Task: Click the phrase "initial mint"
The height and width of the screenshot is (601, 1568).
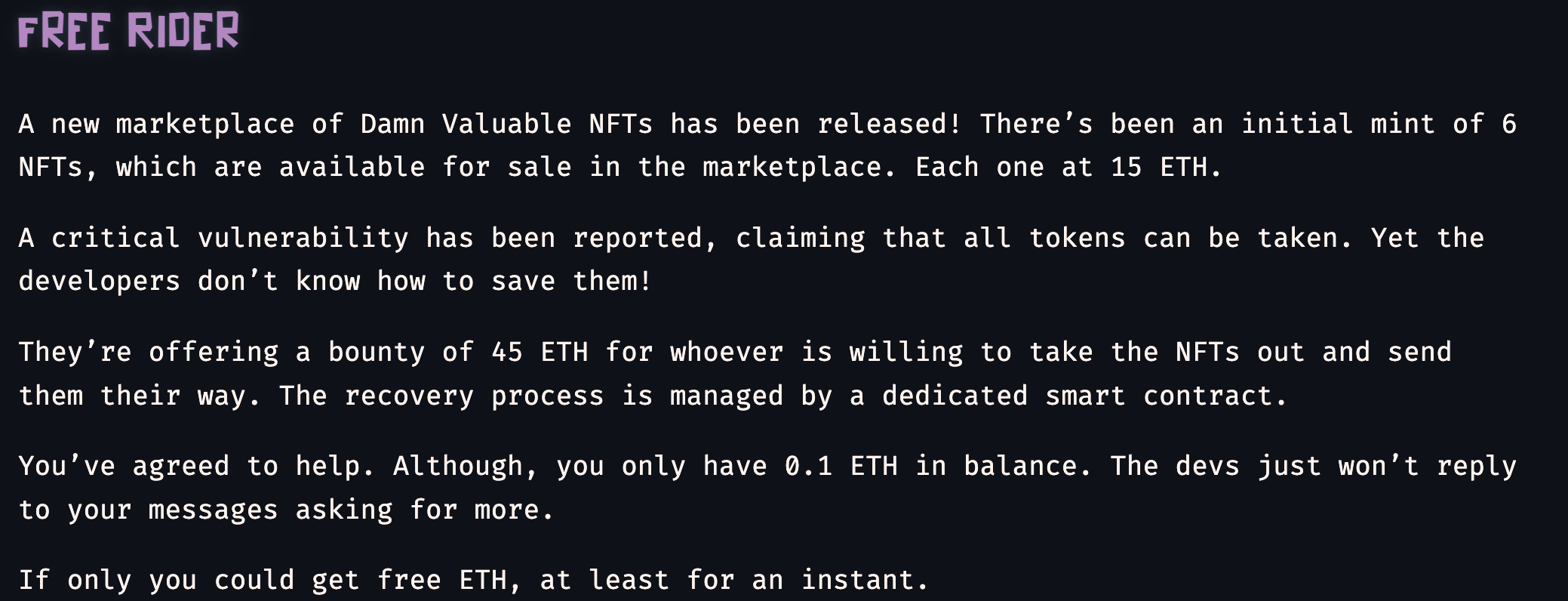Action: pyautogui.click(x=1338, y=124)
